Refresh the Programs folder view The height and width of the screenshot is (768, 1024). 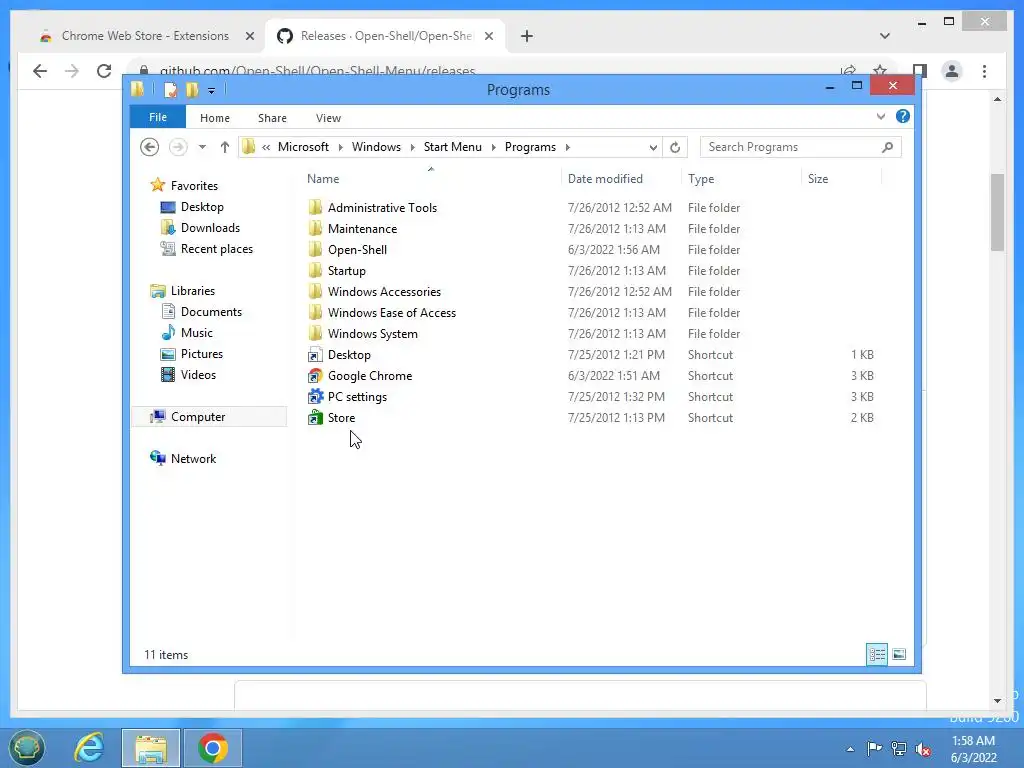pyautogui.click(x=675, y=147)
